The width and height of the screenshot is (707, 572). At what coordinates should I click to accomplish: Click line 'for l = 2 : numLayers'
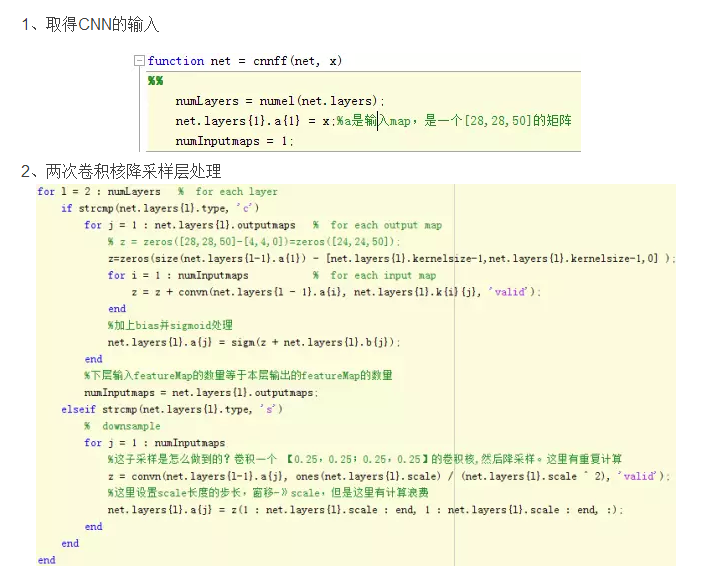(x=99, y=192)
